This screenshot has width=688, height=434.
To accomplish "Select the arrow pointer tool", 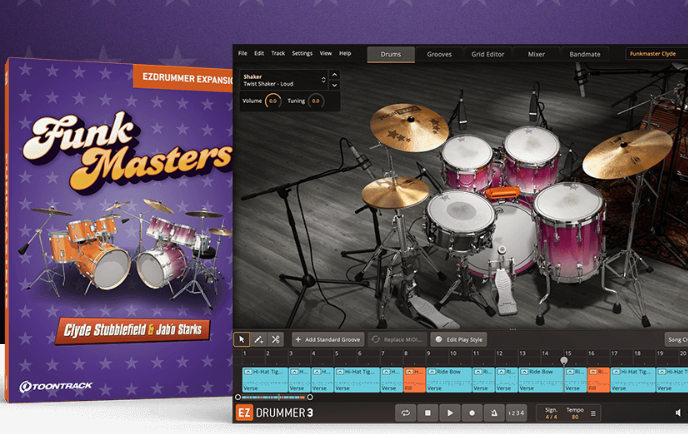I will pyautogui.click(x=241, y=339).
